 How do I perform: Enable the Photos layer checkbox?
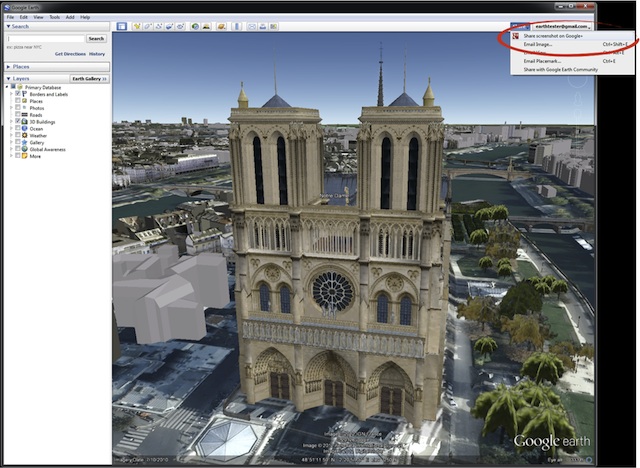18,108
